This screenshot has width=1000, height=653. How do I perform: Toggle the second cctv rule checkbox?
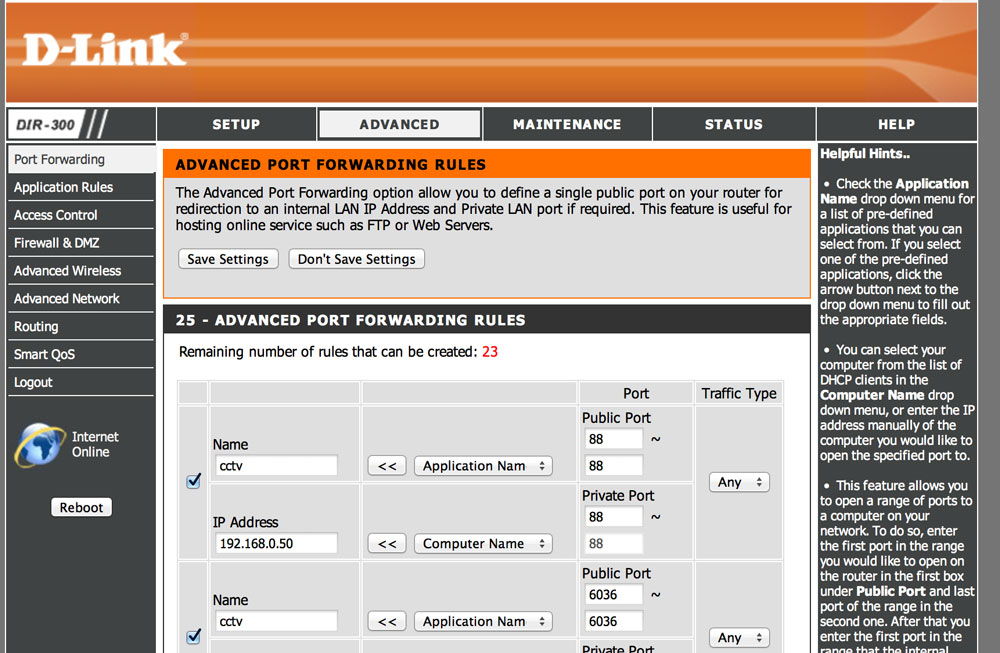point(194,637)
